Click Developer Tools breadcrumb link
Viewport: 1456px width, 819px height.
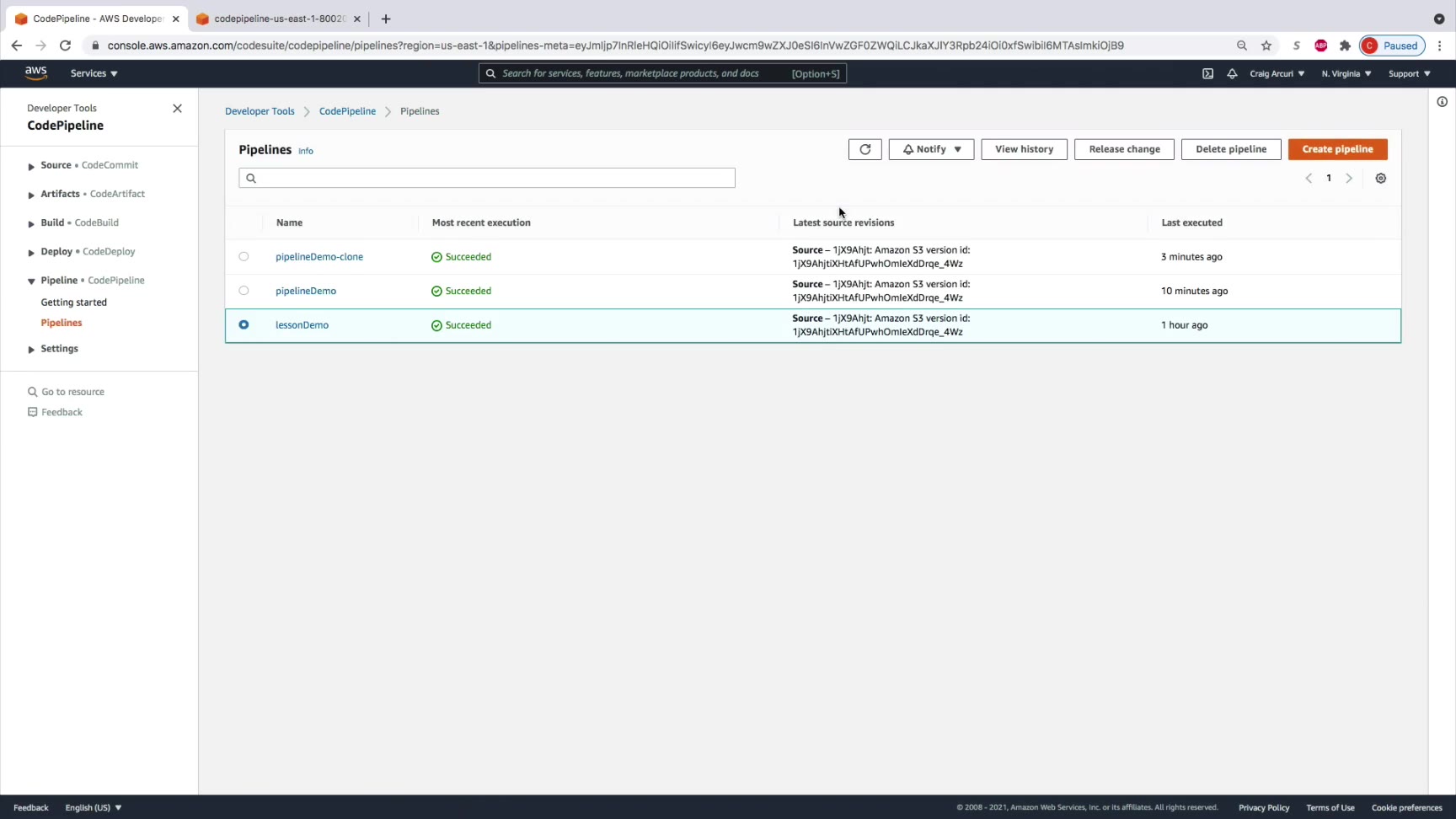[260, 111]
